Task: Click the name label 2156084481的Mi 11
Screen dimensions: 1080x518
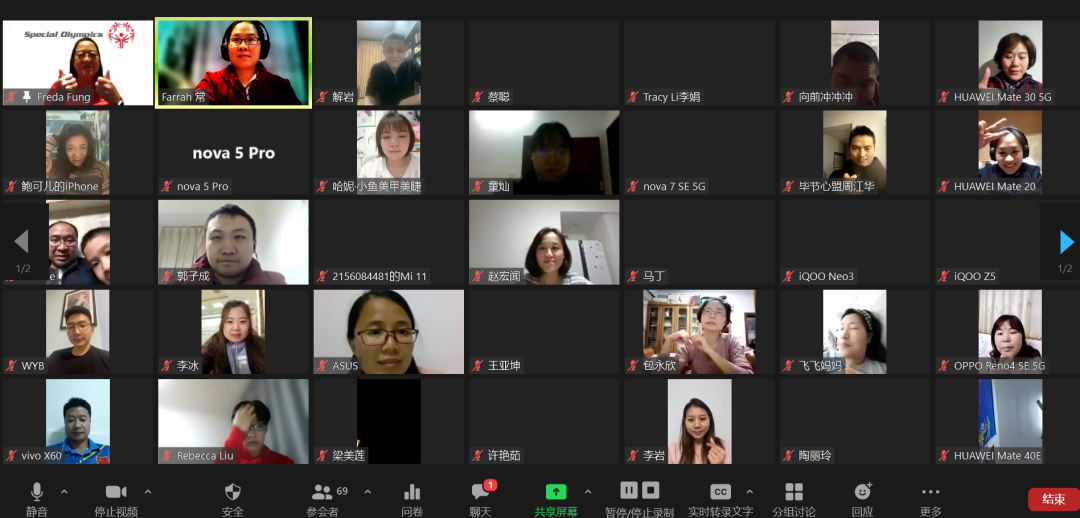Action: pyautogui.click(x=380, y=276)
